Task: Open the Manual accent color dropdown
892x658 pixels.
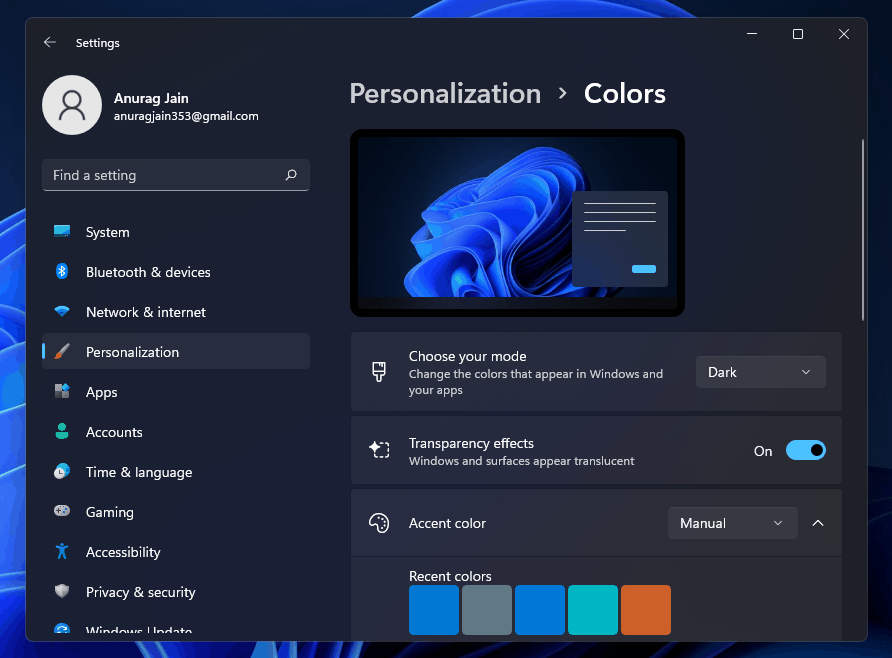Action: [733, 523]
